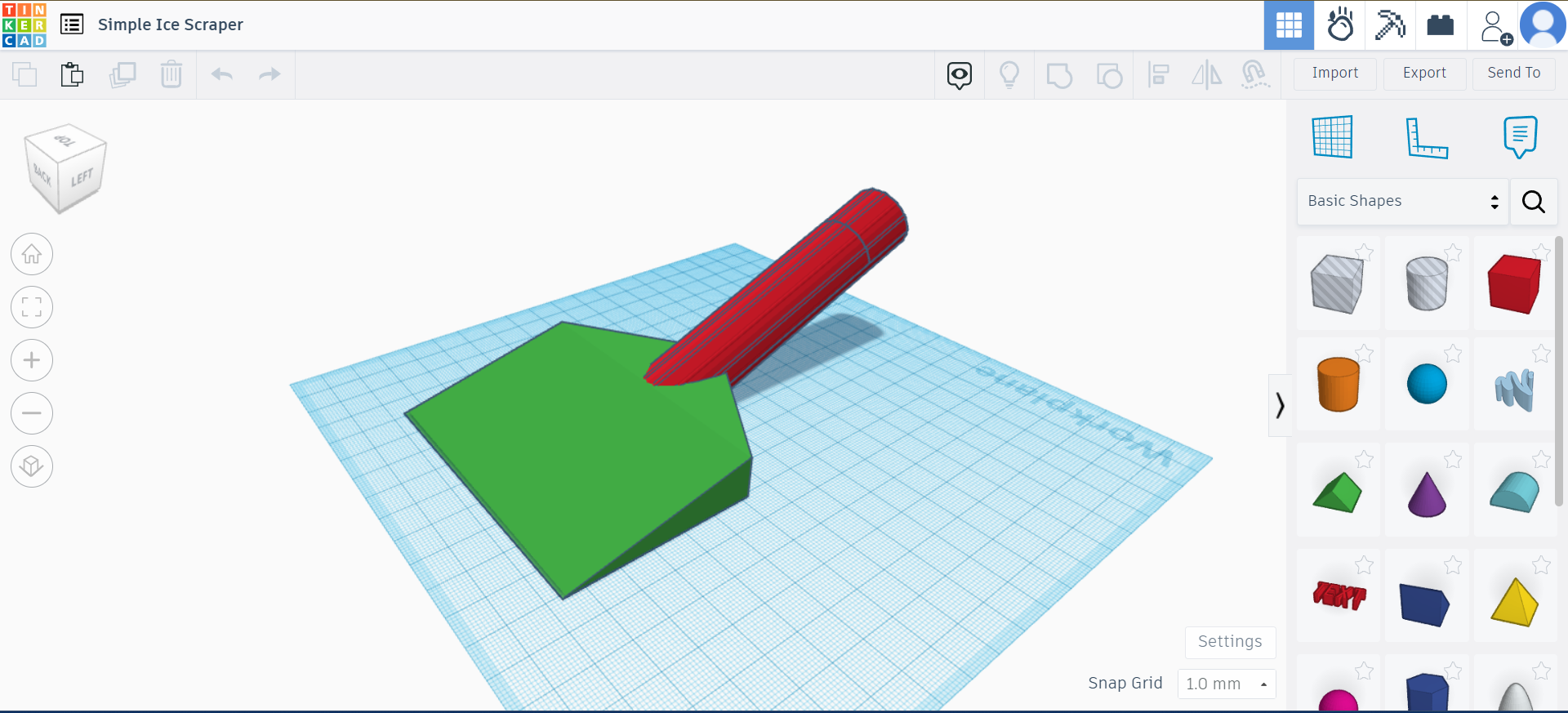
Task: Click the Home view button
Action: point(32,255)
